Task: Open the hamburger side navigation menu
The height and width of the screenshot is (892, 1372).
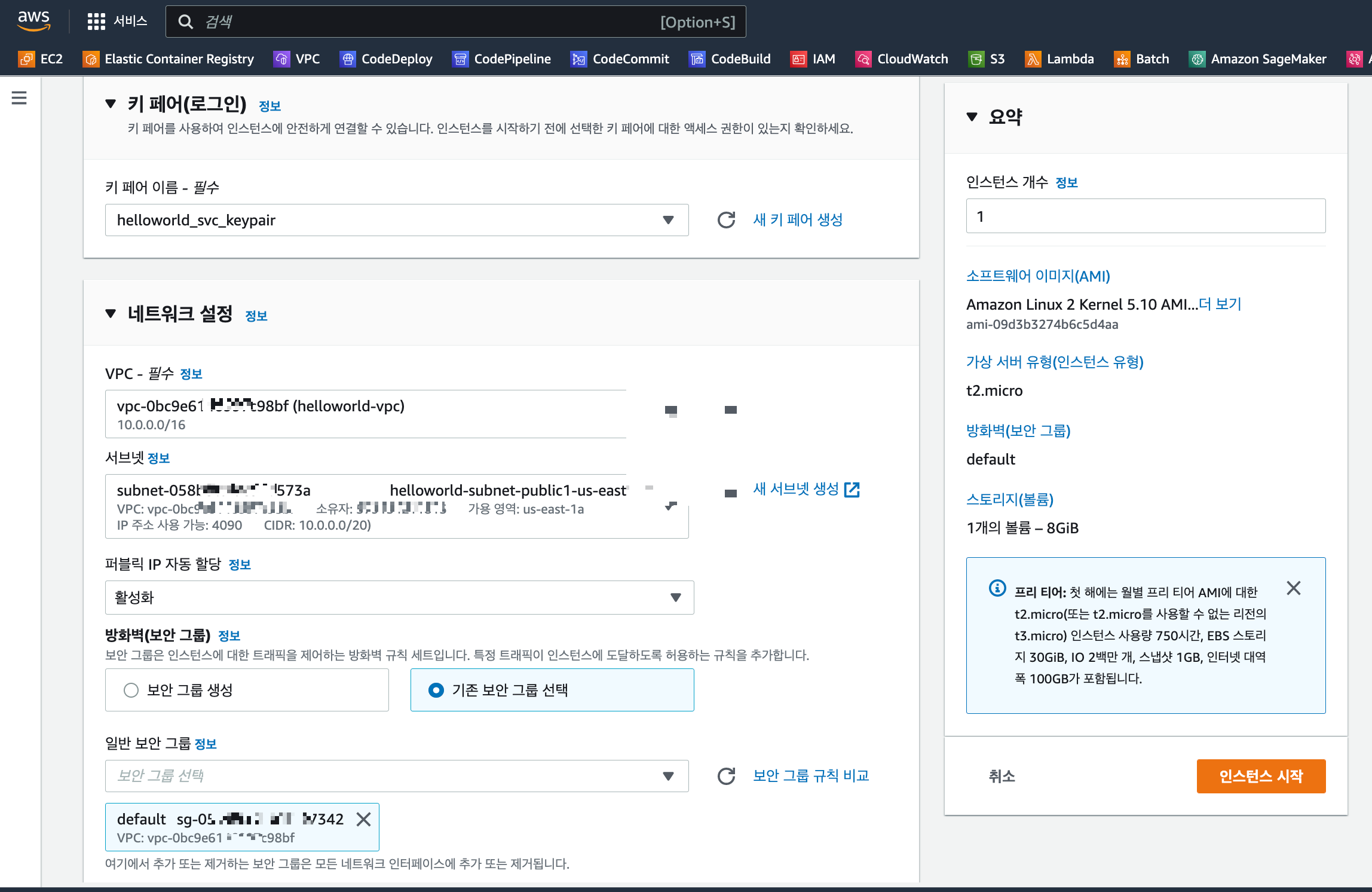Action: click(x=19, y=97)
